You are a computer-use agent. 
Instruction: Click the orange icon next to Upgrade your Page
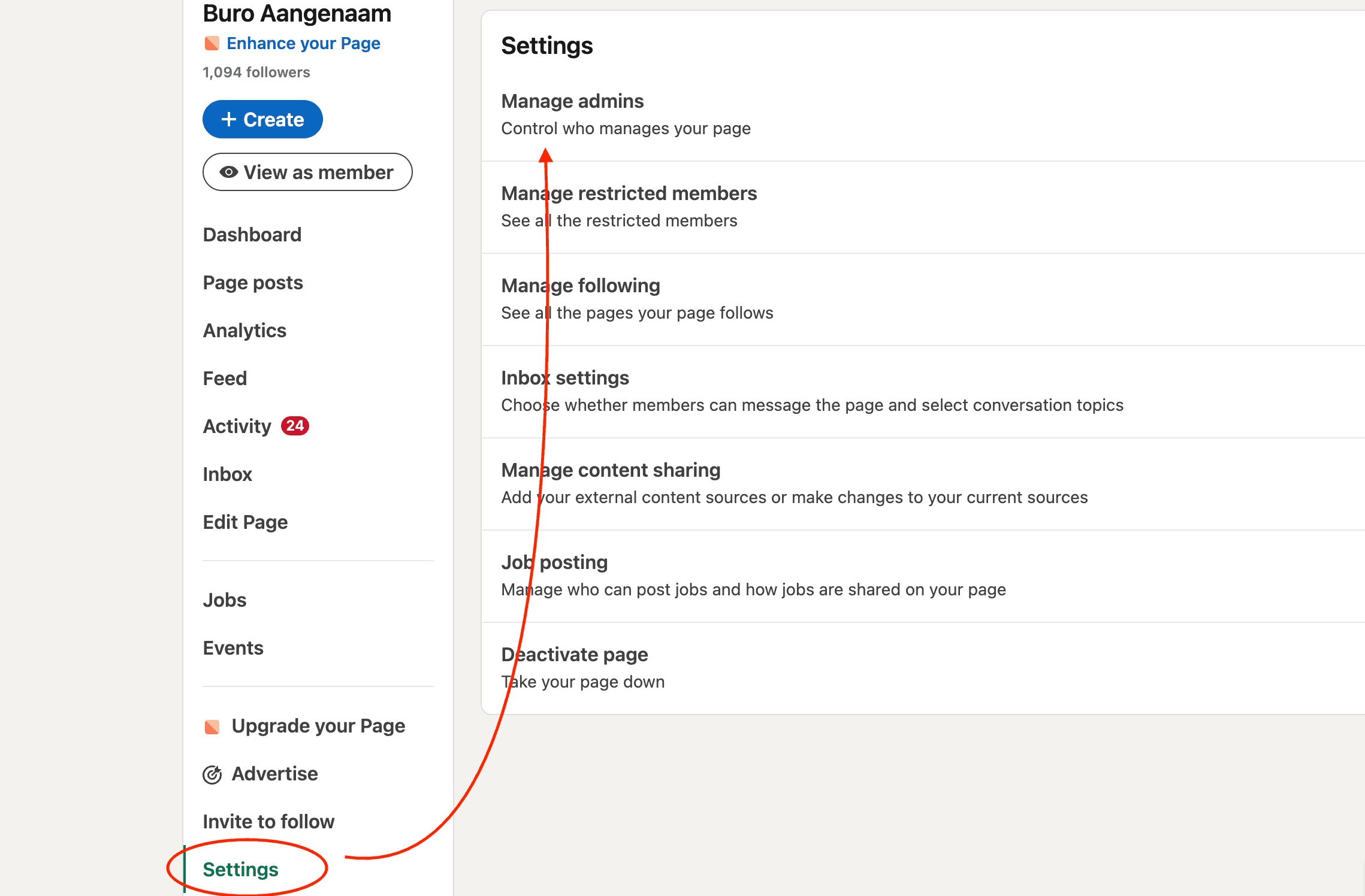pyautogui.click(x=212, y=727)
